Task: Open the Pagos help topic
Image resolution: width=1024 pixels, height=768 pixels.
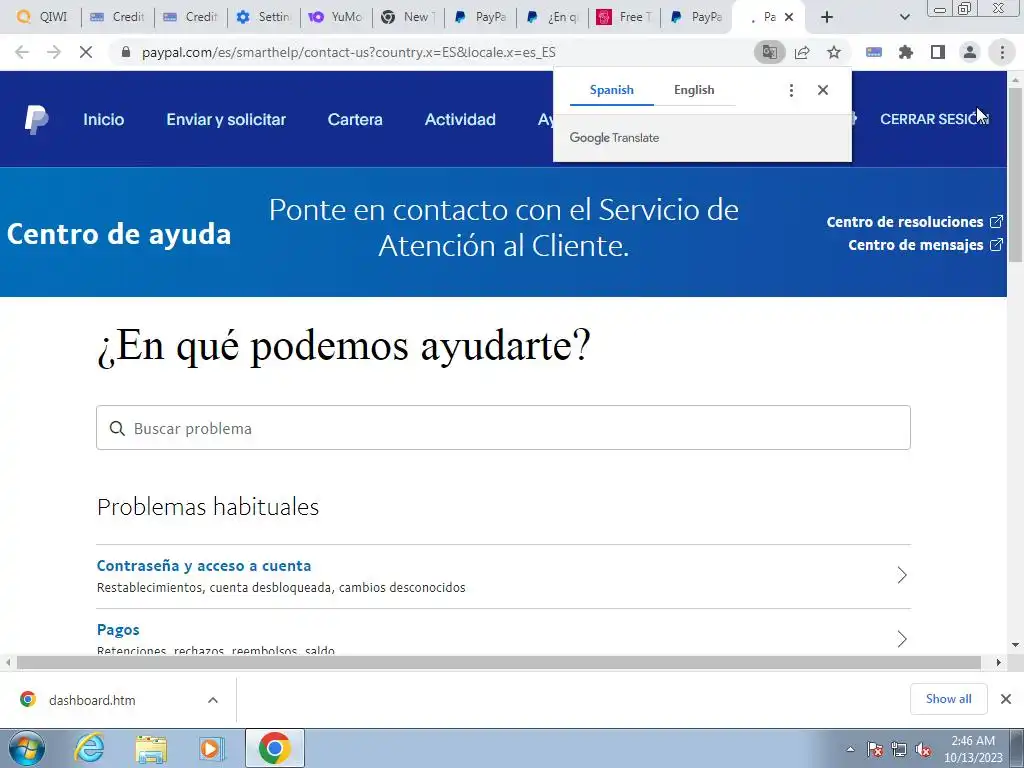Action: click(x=118, y=630)
